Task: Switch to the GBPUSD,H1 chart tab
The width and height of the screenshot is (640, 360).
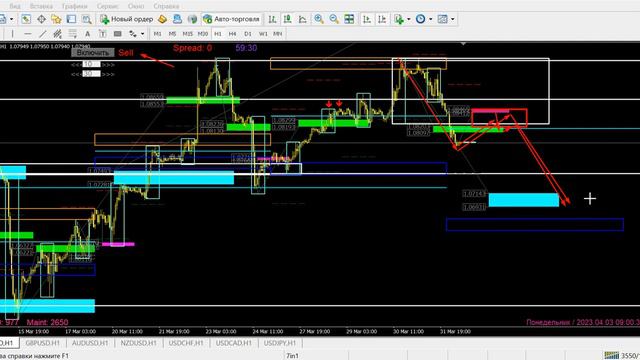Action: click(x=42, y=343)
